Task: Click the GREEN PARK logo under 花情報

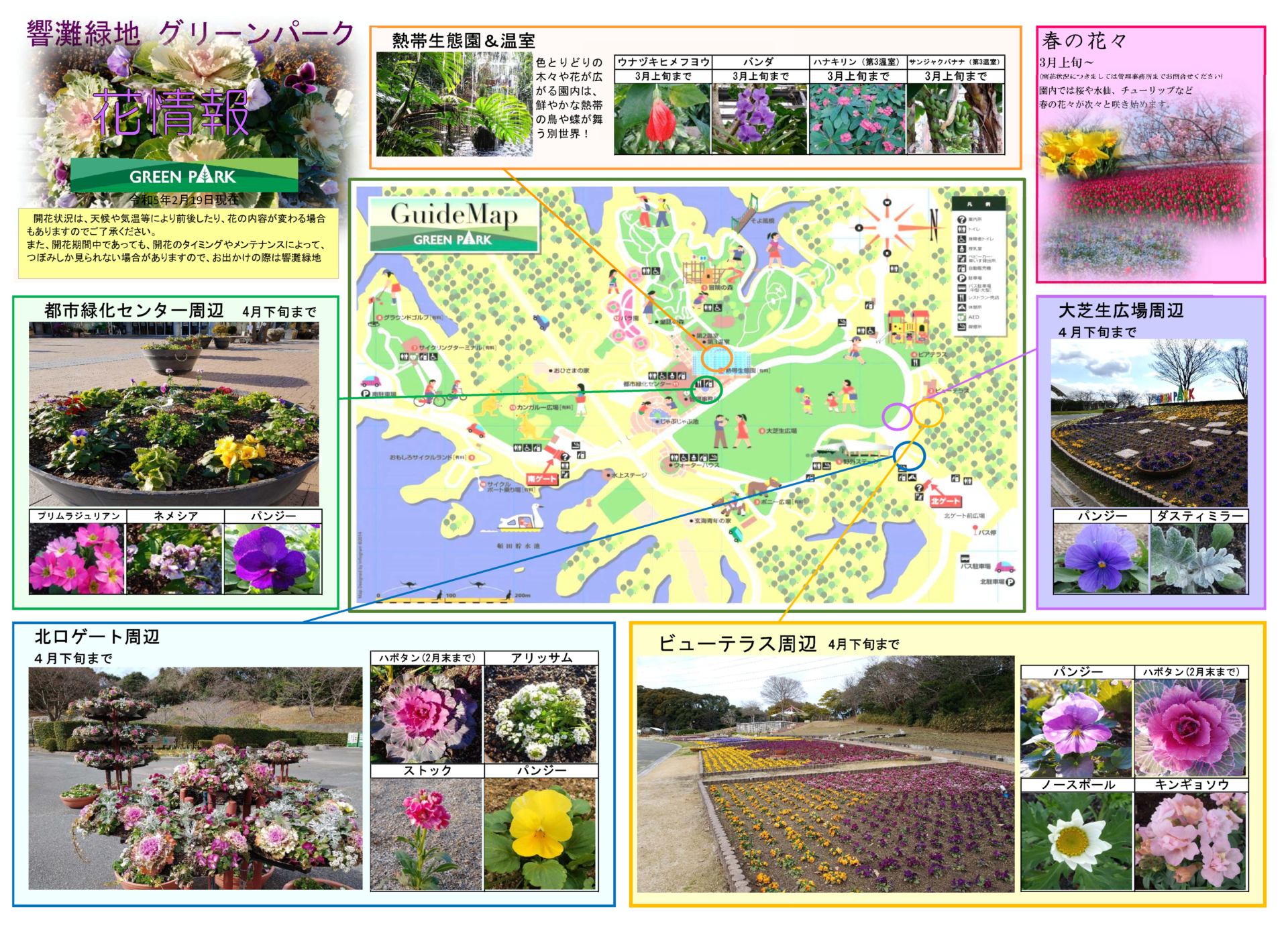Action: point(183,176)
